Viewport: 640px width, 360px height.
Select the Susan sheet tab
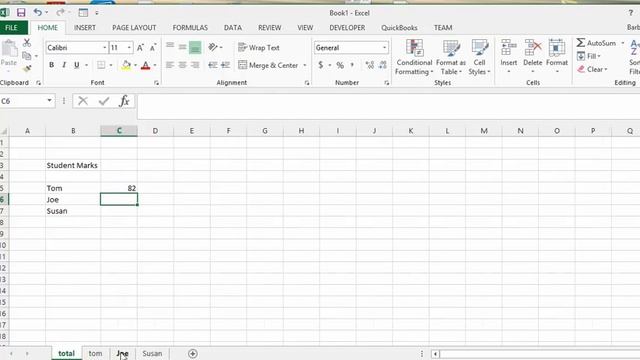[x=152, y=353]
